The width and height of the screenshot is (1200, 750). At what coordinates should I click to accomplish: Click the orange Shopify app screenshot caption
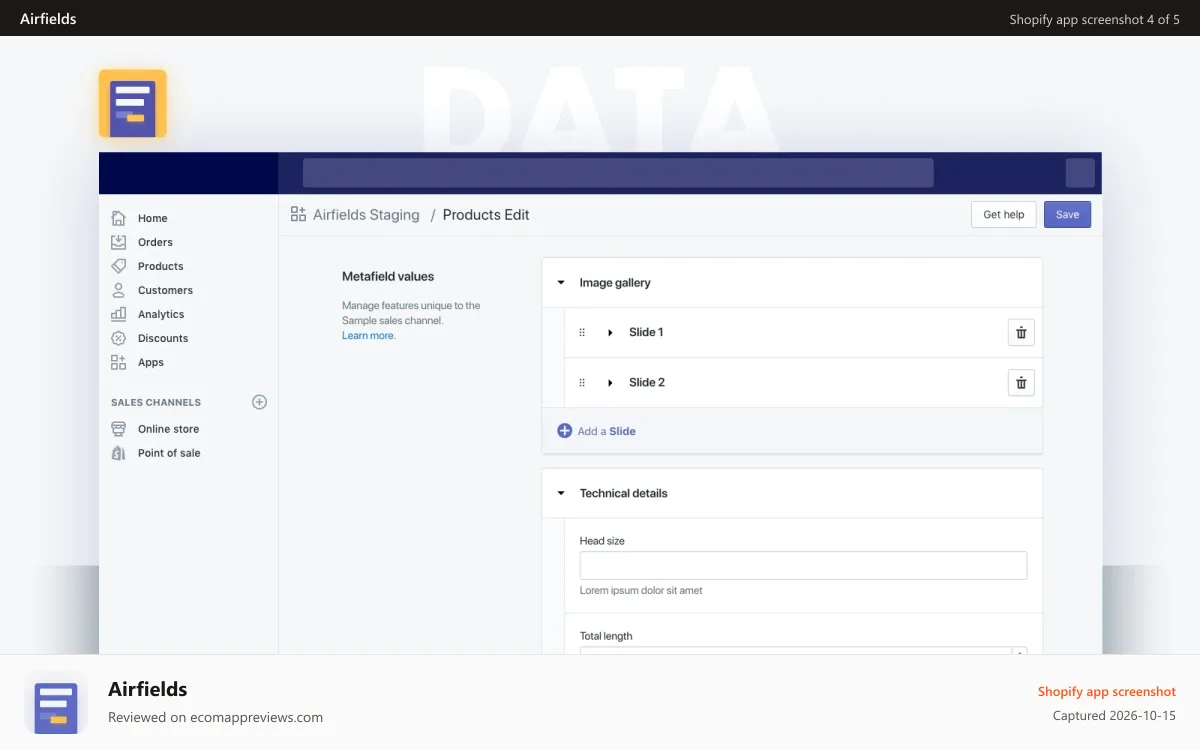tap(1107, 691)
